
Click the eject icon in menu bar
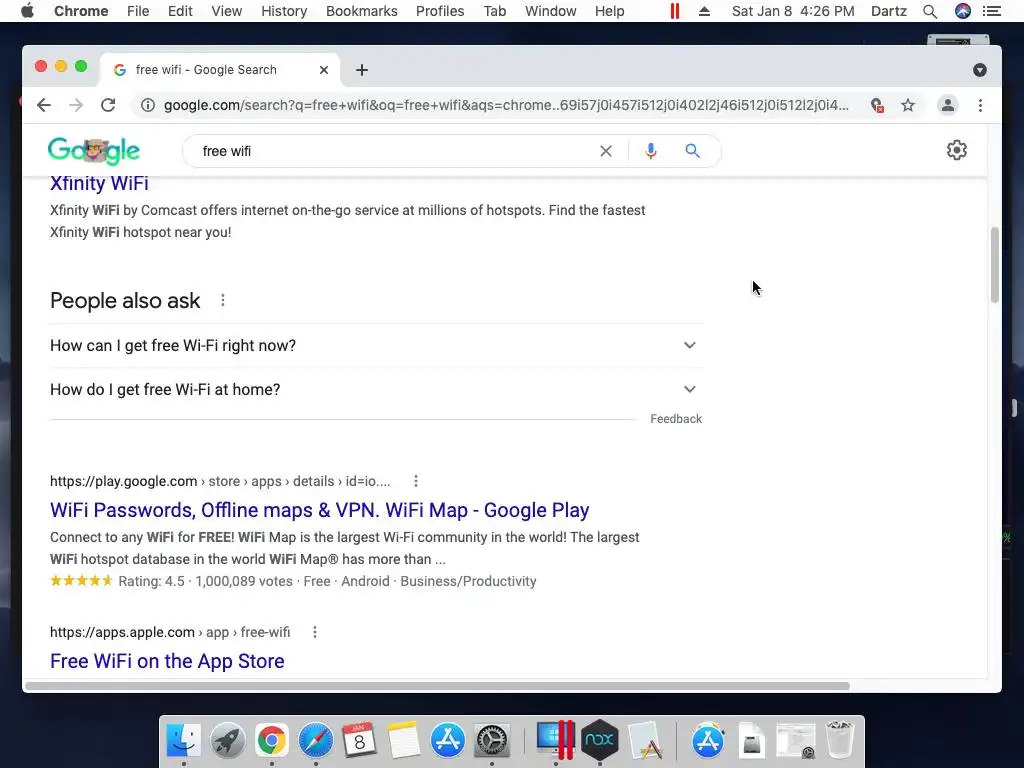(704, 11)
